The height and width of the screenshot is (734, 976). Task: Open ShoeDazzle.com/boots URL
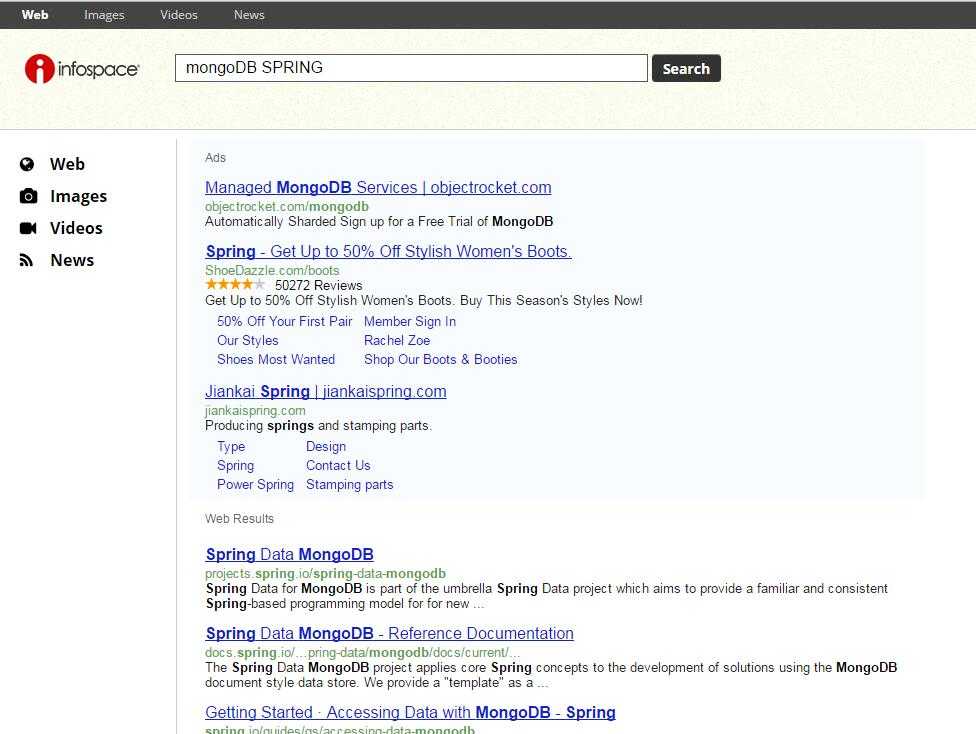(x=272, y=270)
